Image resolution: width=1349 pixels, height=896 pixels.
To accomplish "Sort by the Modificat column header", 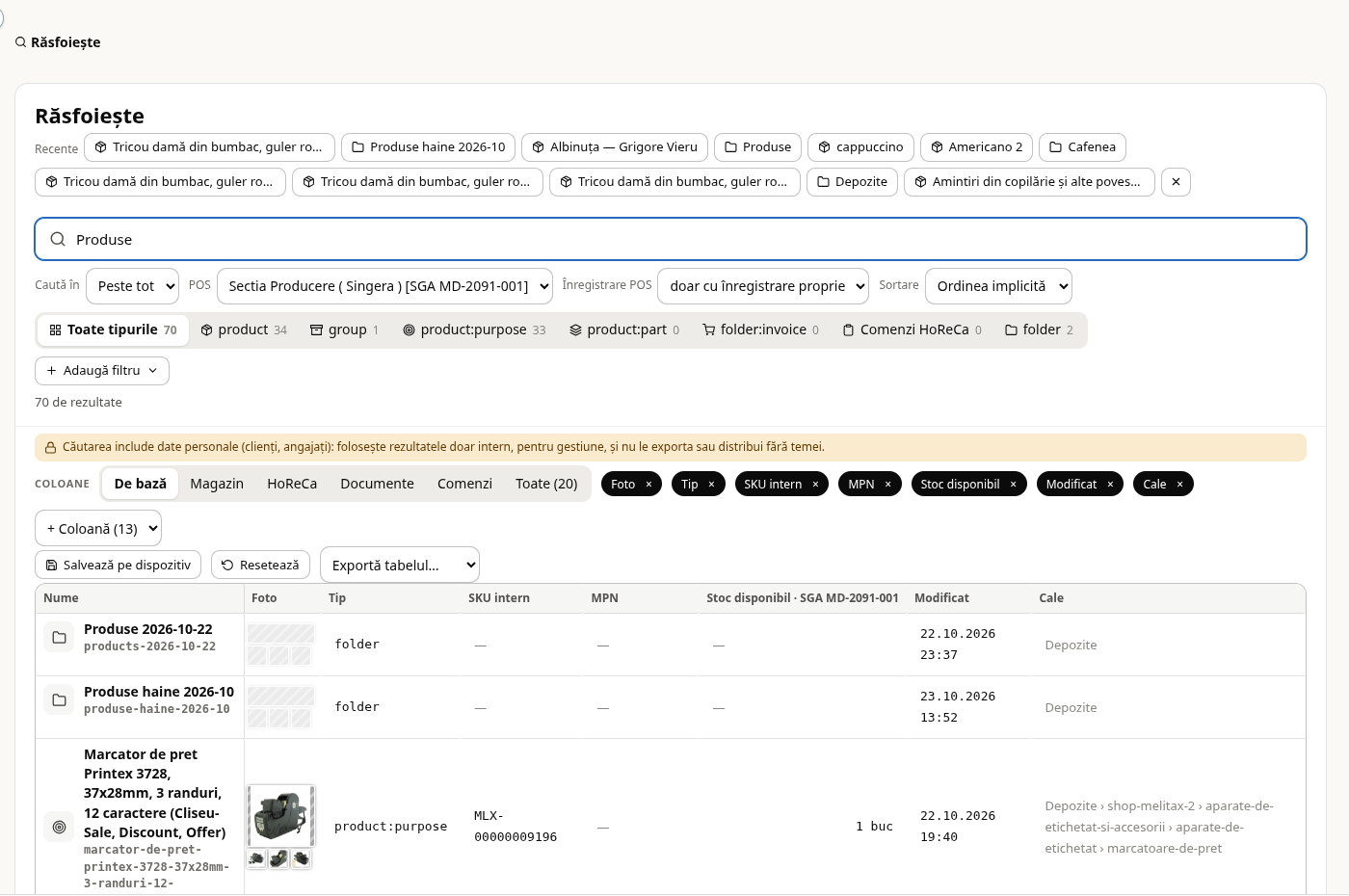I will pyautogui.click(x=941, y=598).
